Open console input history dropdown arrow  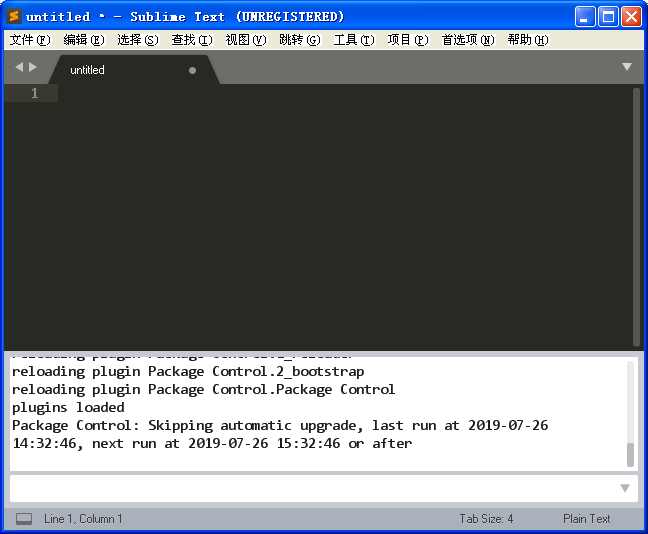(625, 488)
